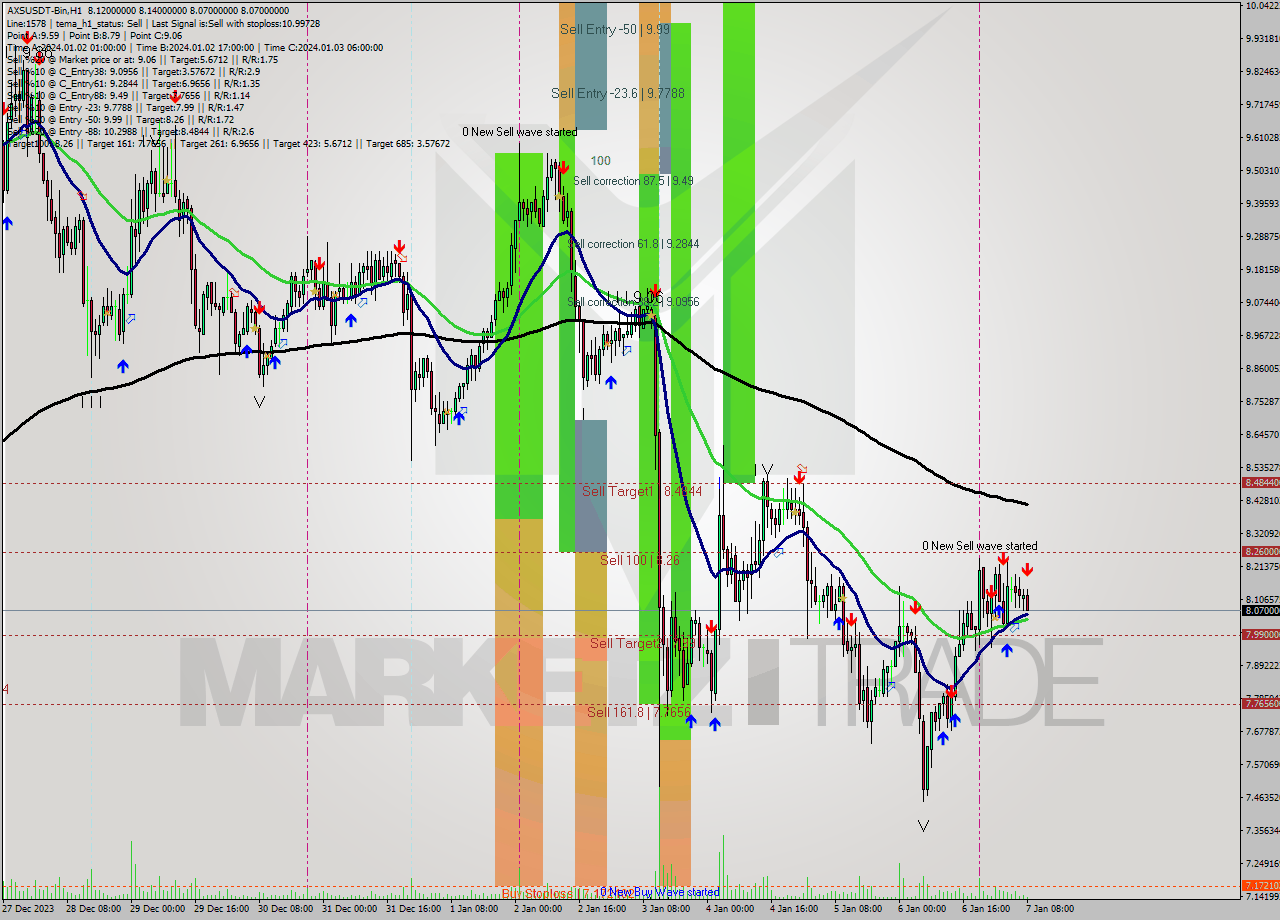Select the 'Time B:2024.01.02 17:00:00' text line
This screenshot has width=1280, height=920.
[194, 47]
